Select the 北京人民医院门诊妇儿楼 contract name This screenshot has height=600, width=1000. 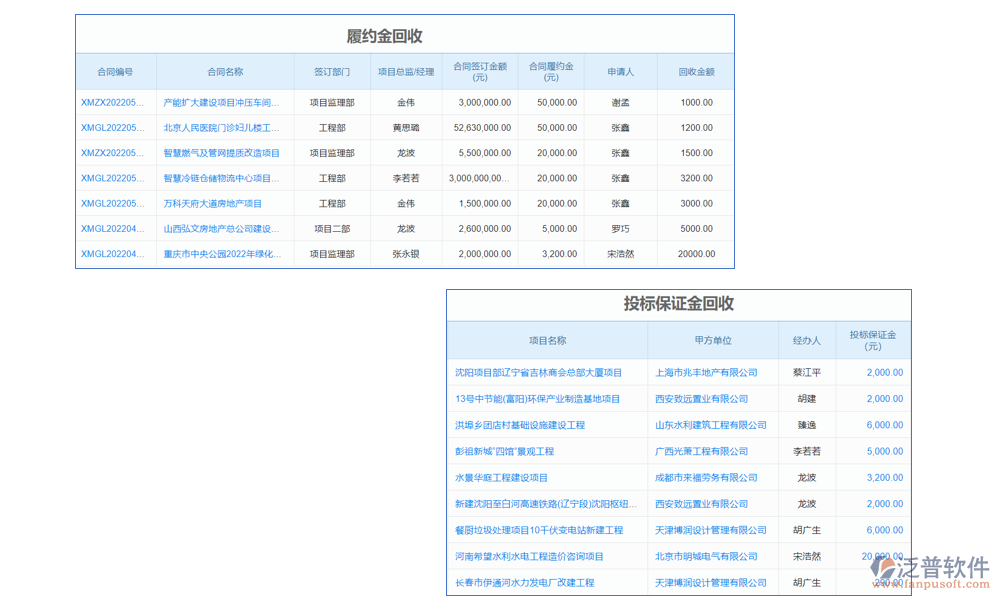[219, 127]
